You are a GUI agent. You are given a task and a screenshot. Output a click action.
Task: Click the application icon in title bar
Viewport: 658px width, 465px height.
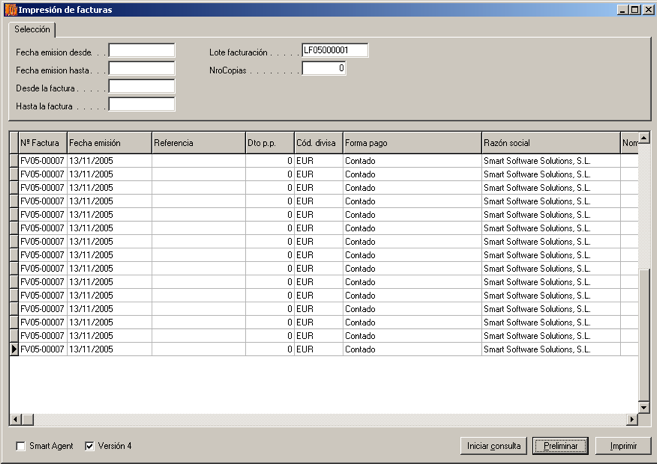tap(11, 9)
